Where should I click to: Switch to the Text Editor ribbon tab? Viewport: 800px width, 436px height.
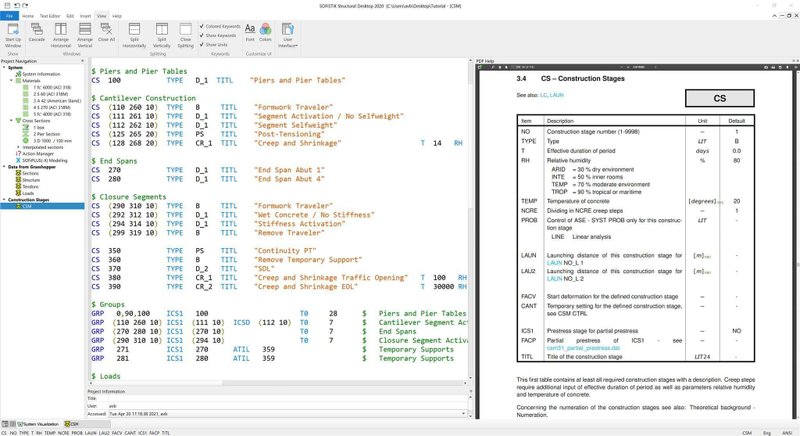(x=50, y=16)
